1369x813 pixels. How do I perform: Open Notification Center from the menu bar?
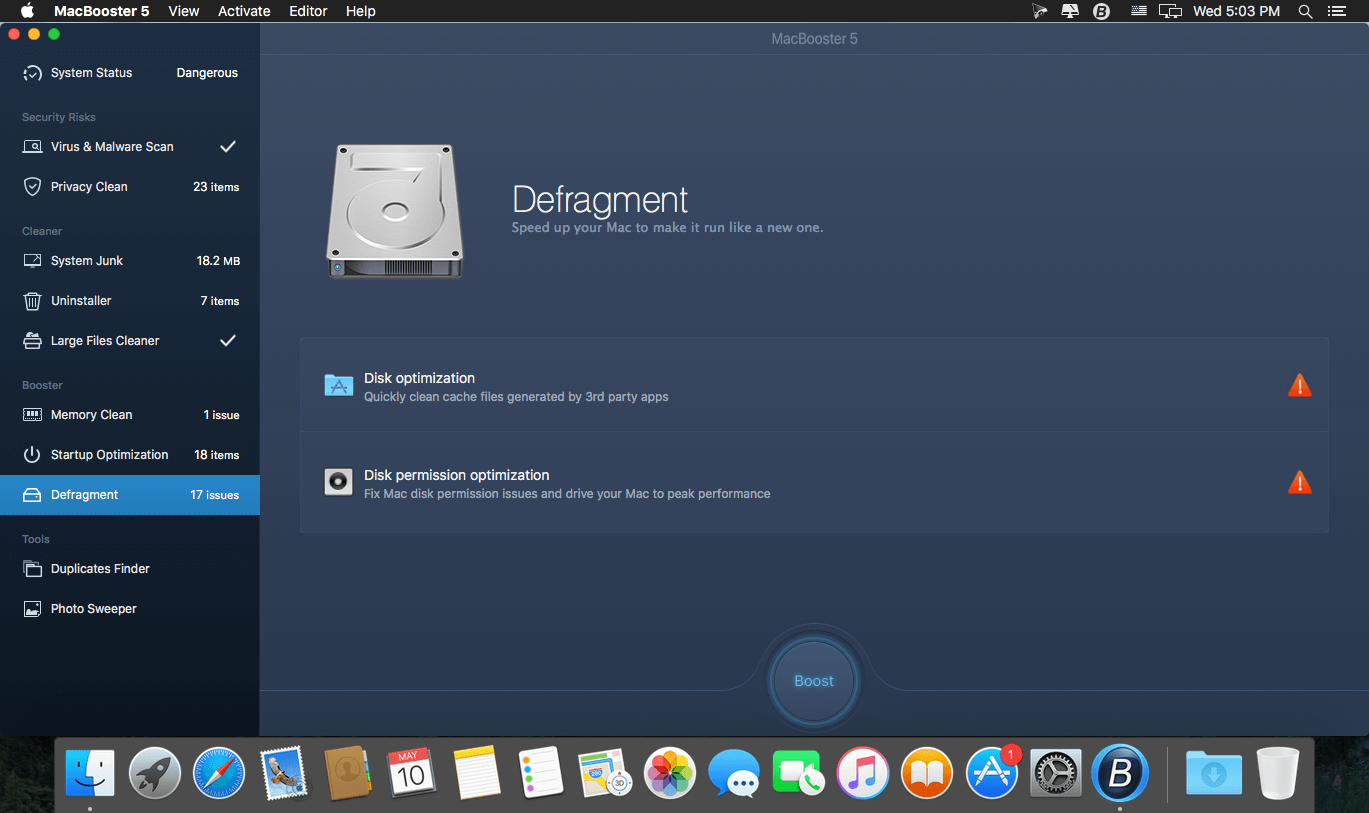(x=1337, y=11)
